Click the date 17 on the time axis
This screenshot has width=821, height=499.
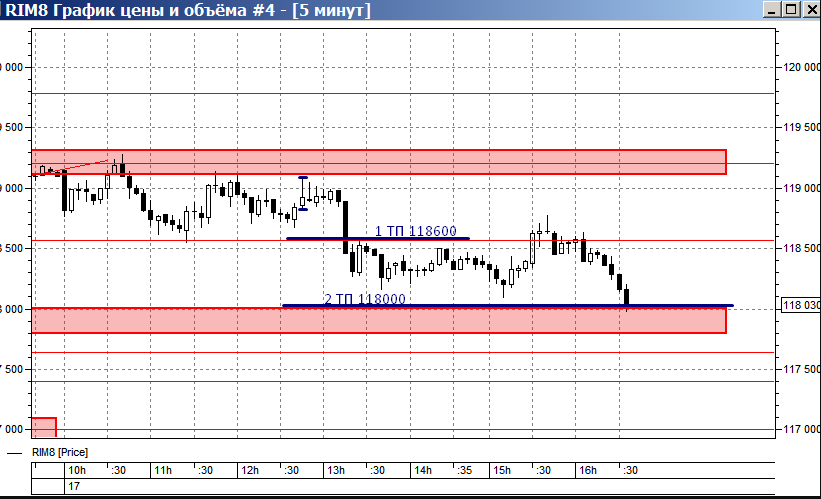74,486
